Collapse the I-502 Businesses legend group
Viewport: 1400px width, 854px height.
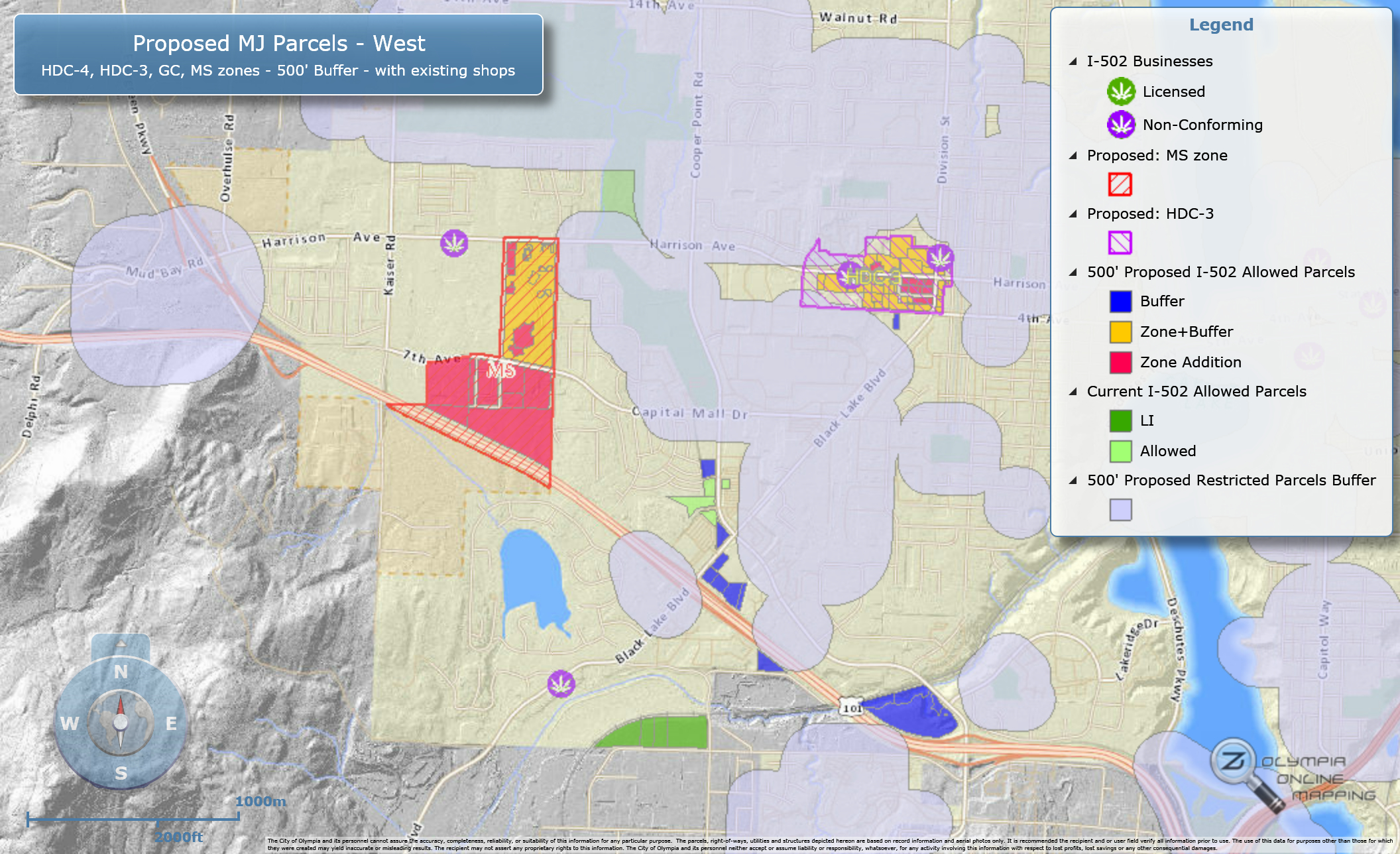point(1073,61)
